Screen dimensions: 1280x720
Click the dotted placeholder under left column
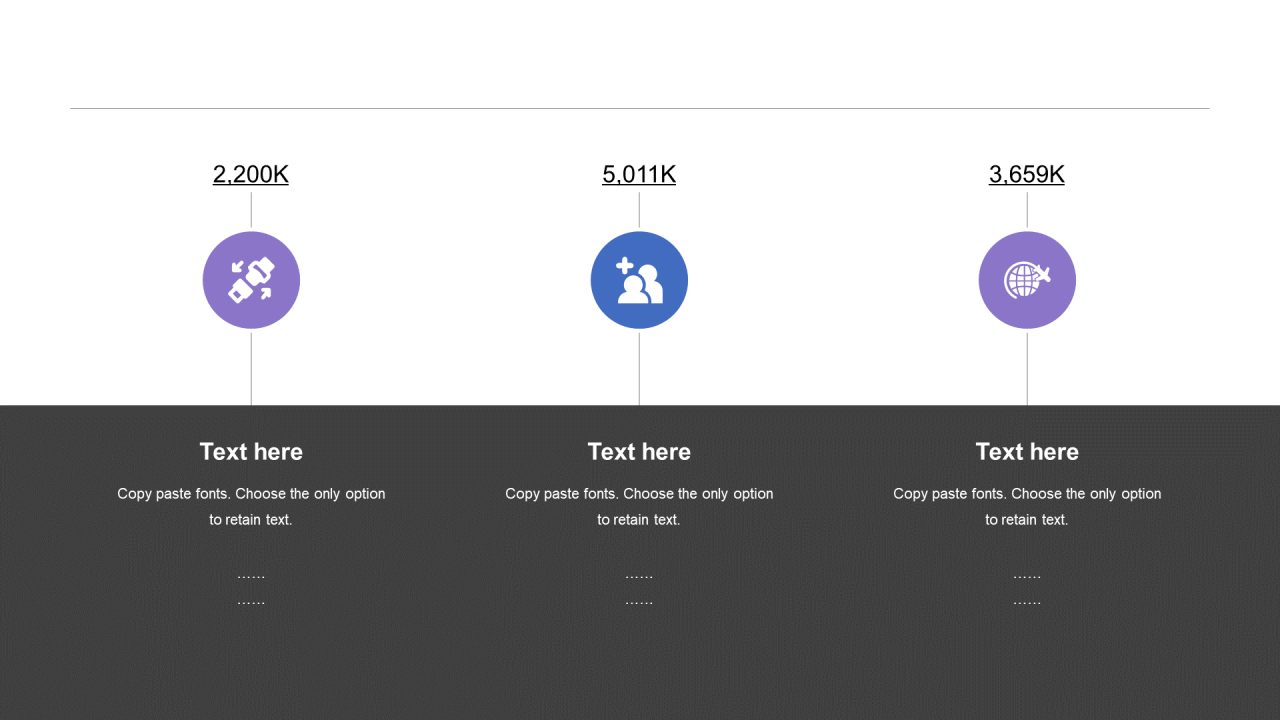click(251, 589)
